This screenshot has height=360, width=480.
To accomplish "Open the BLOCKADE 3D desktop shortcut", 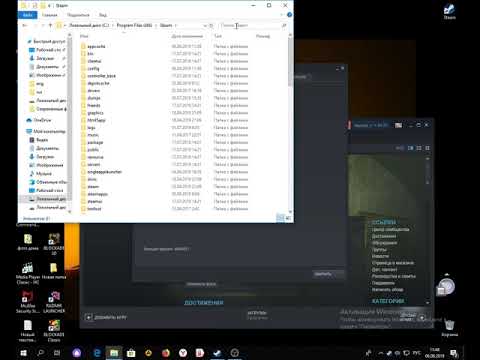I will (x=54, y=244).
